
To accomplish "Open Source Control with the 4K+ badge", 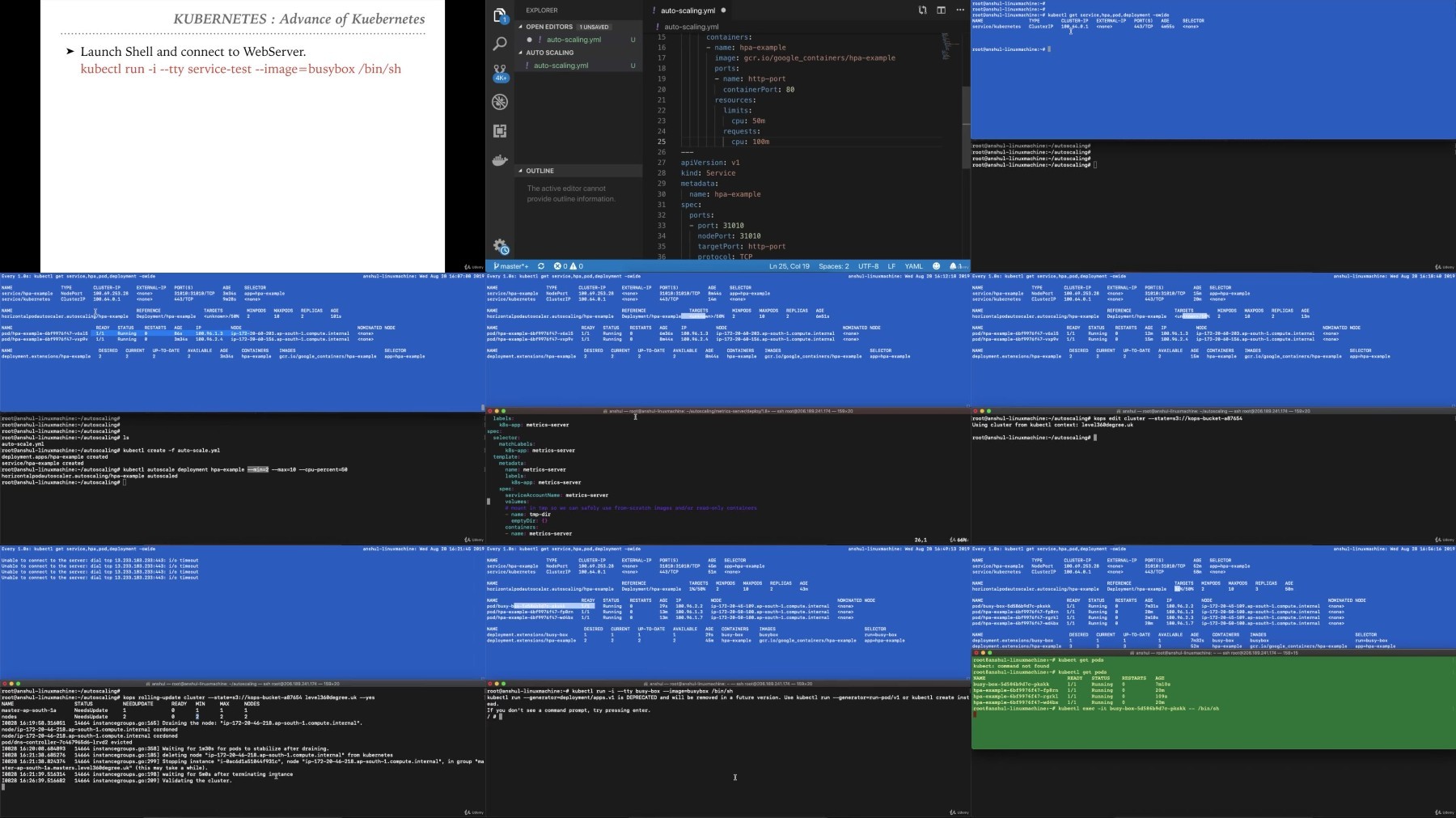I will (x=500, y=73).
